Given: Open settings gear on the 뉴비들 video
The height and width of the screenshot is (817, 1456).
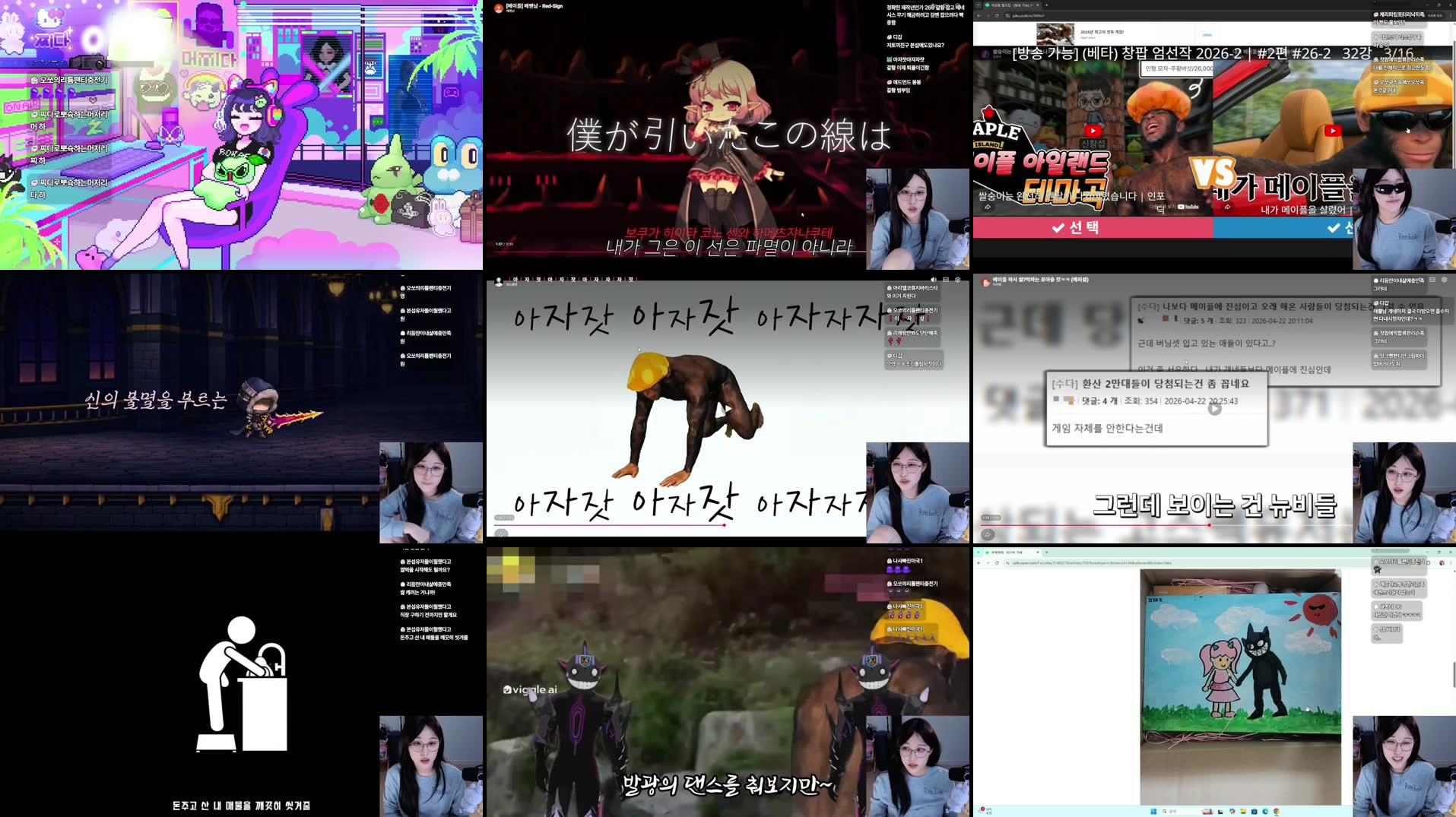Looking at the screenshot, I should 1444,280.
